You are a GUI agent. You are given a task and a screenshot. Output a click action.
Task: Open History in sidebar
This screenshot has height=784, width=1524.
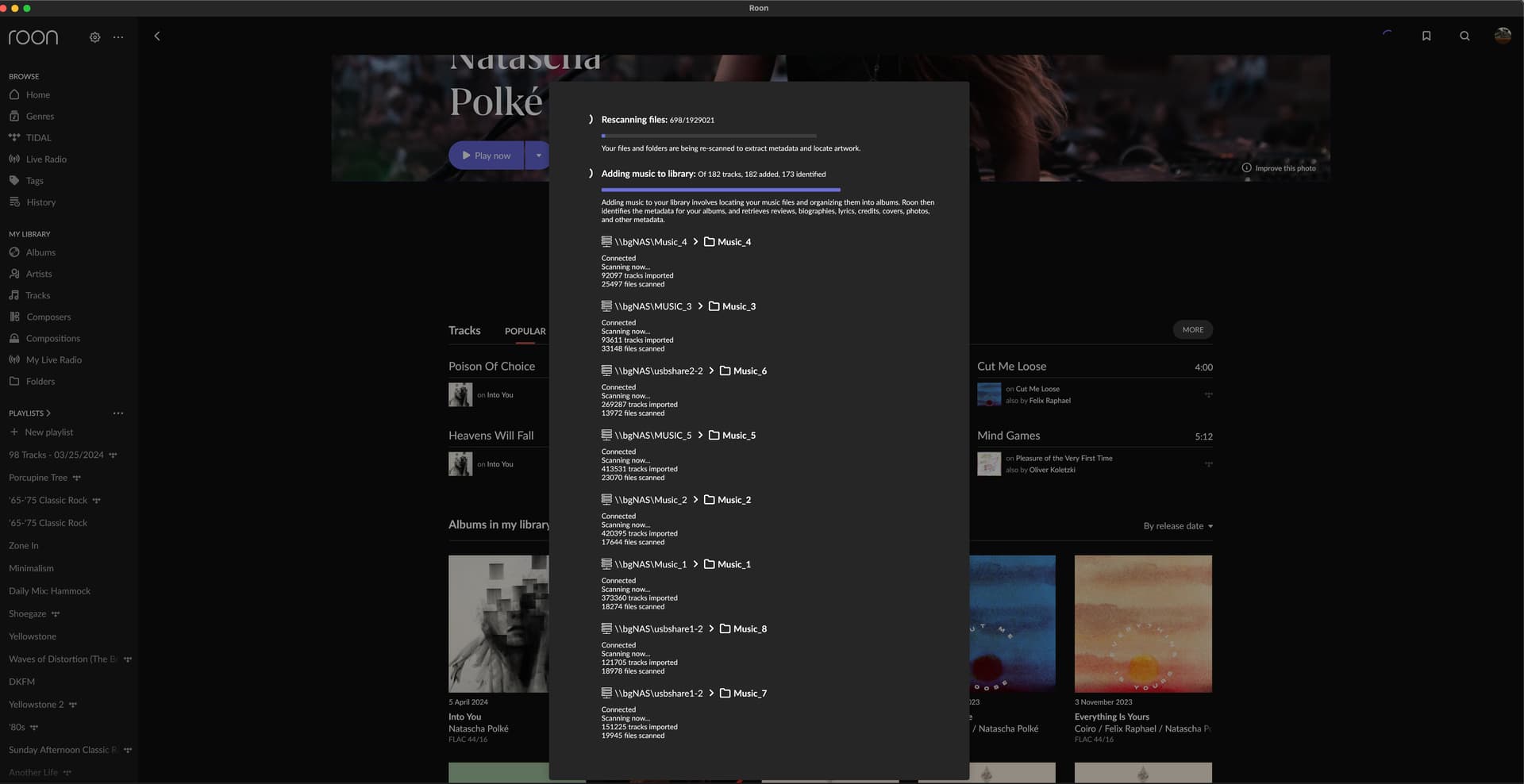coord(40,202)
